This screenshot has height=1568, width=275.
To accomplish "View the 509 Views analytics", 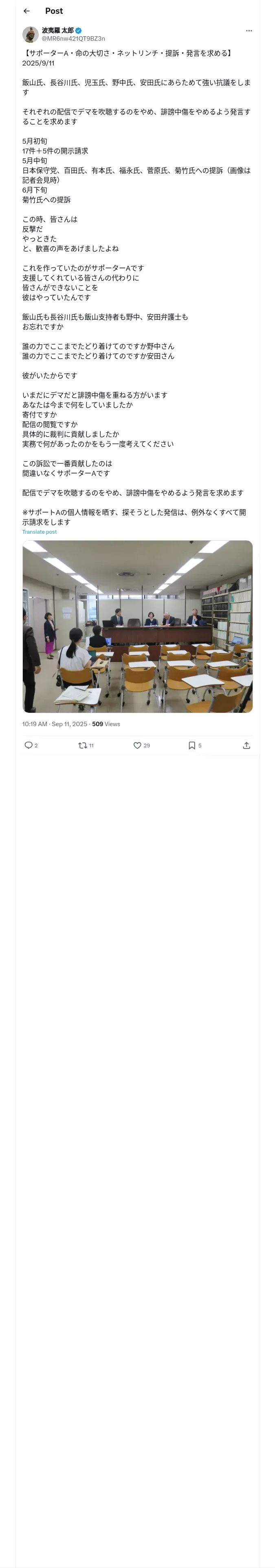I will click(x=106, y=724).
